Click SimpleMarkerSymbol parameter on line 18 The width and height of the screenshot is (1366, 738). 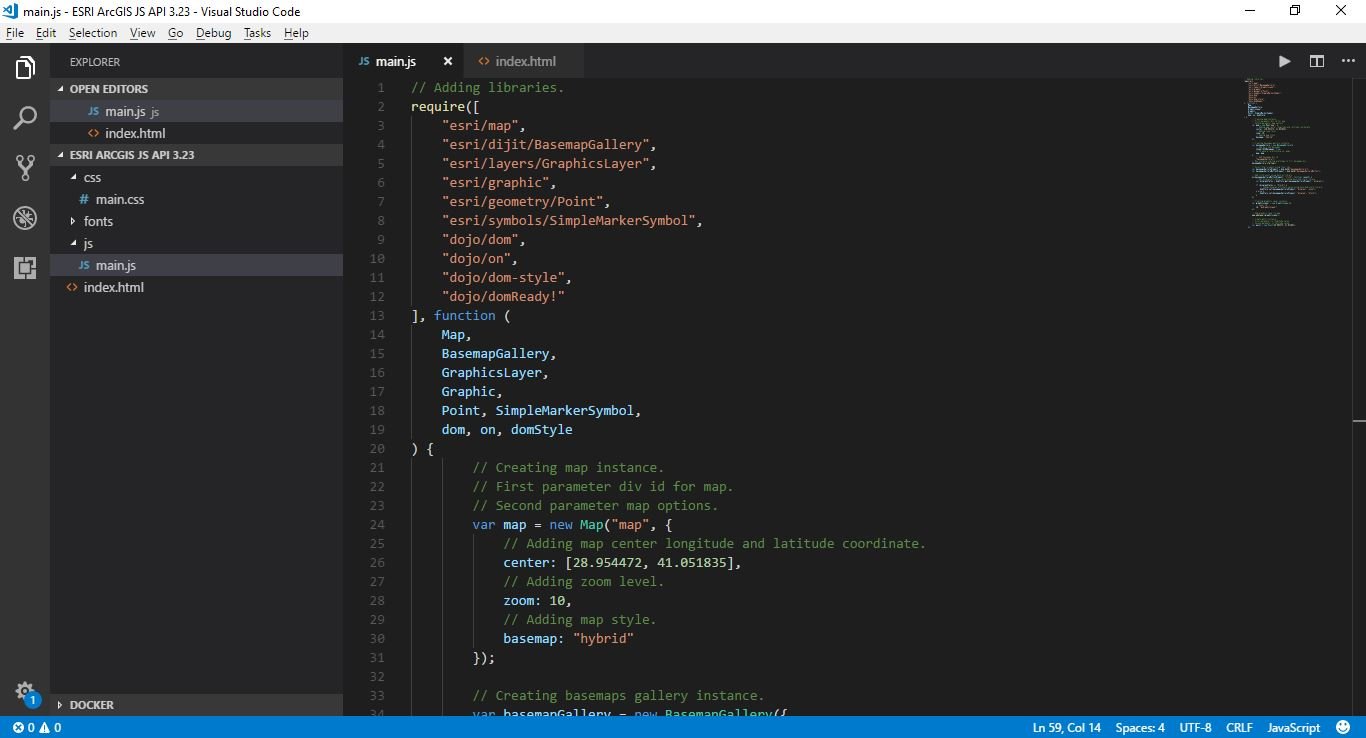[564, 411]
